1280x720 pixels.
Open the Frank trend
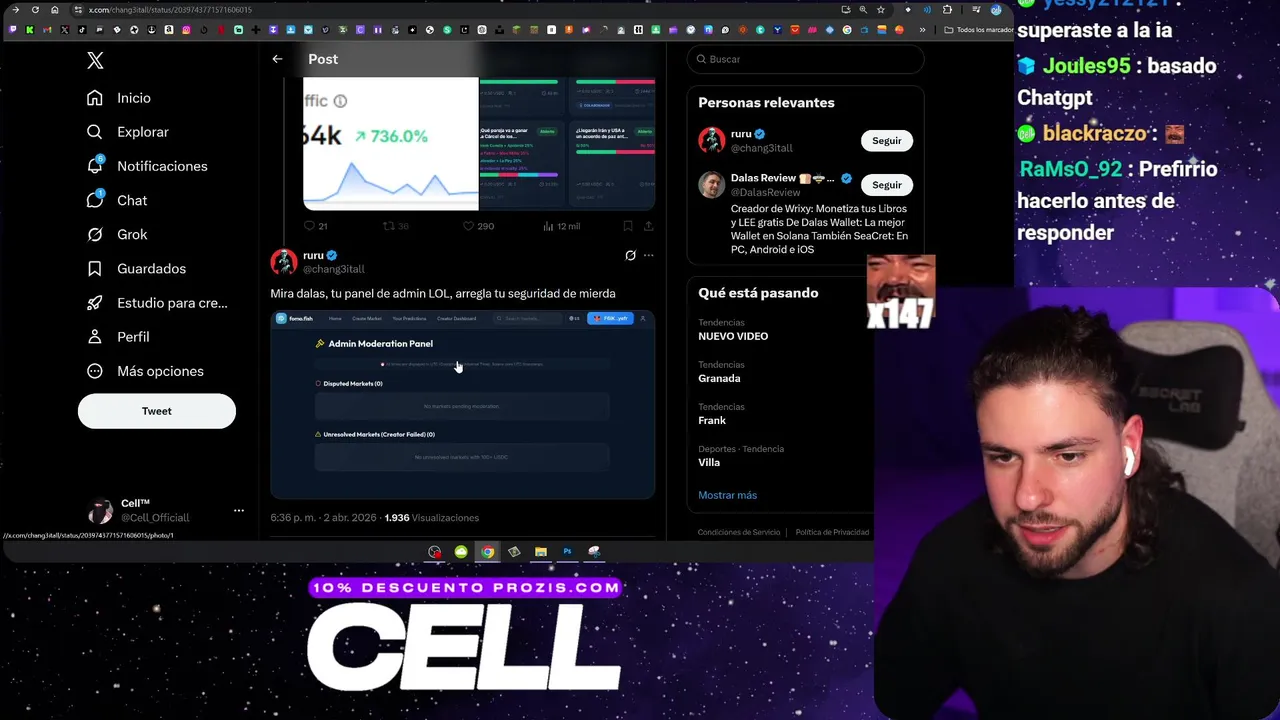click(712, 420)
